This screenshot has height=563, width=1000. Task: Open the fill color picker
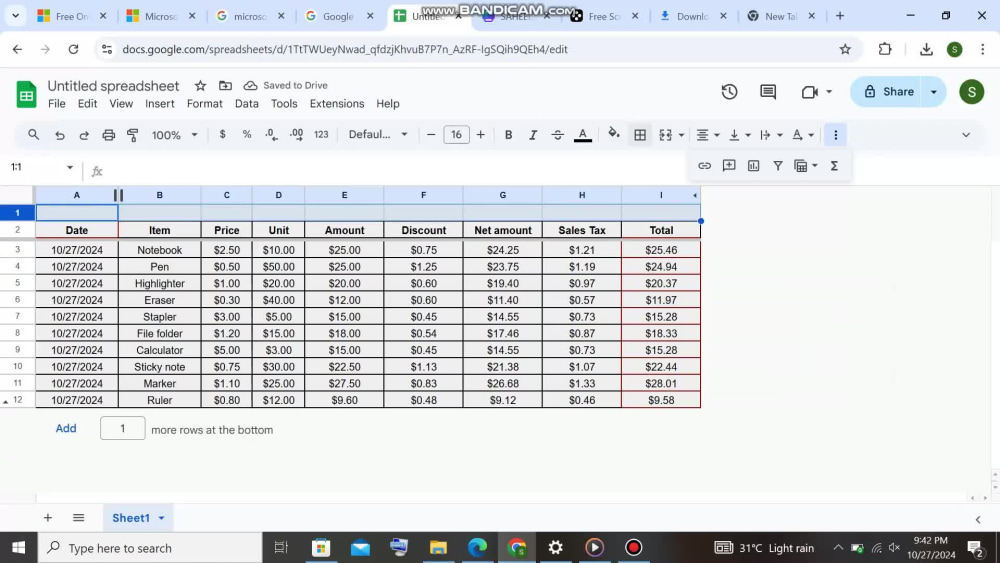pyautogui.click(x=614, y=134)
